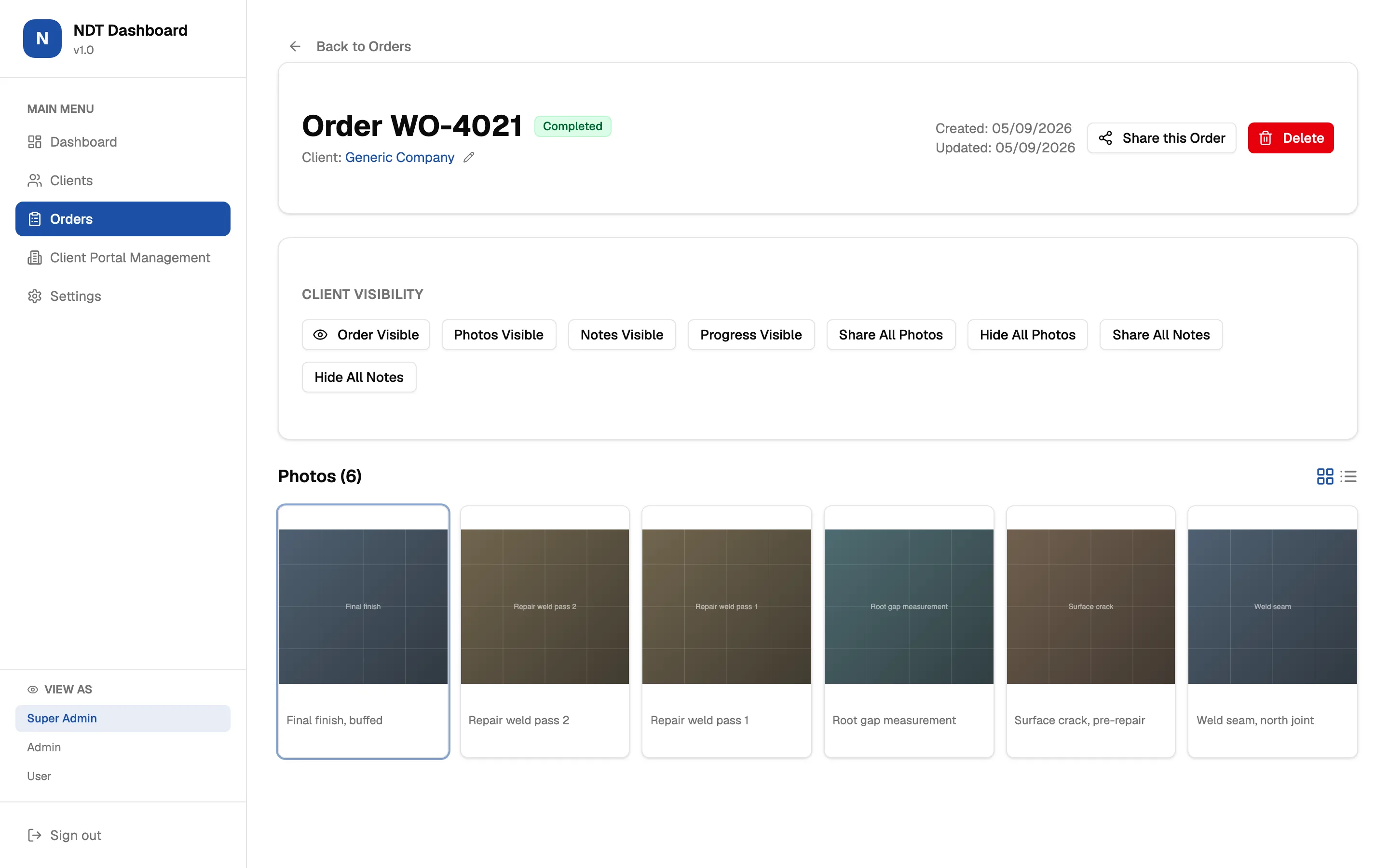Screen dimensions: 1389x868
Task: Edit client with the pencil icon
Action: 469,157
